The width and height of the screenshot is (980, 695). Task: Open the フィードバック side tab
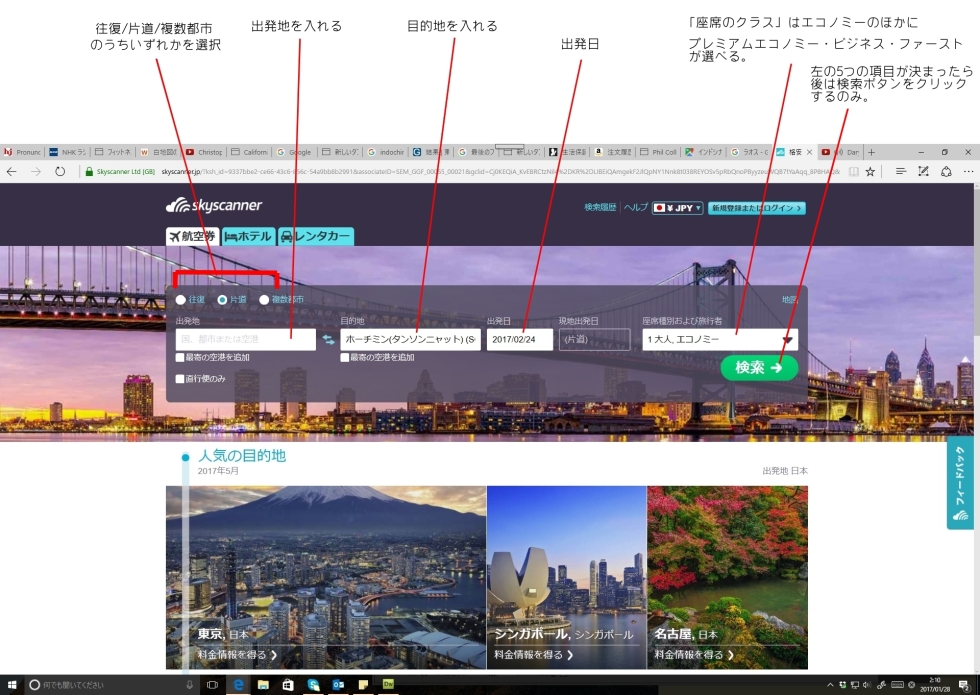(960, 482)
